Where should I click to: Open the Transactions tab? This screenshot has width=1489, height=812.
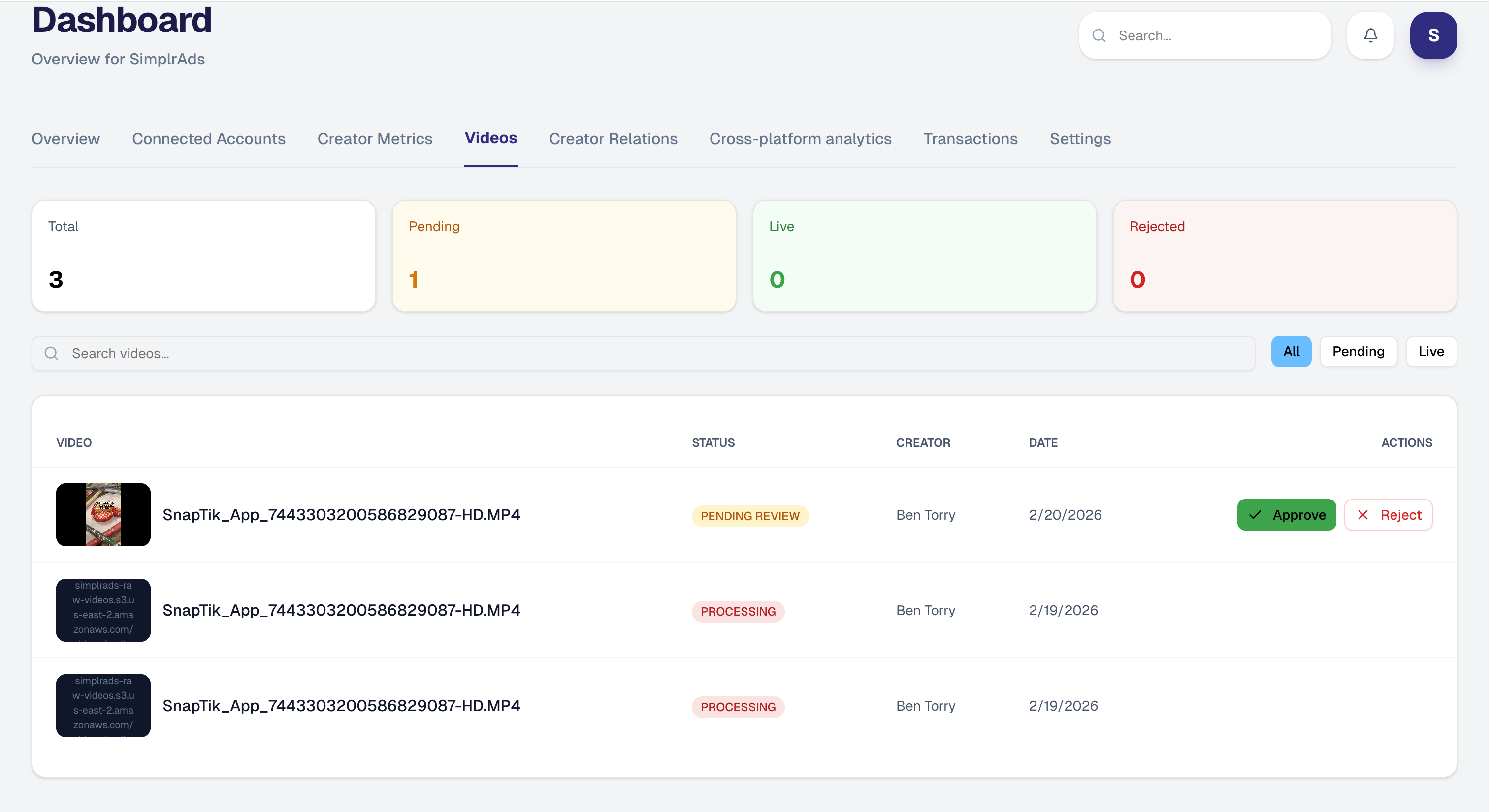tap(970, 139)
